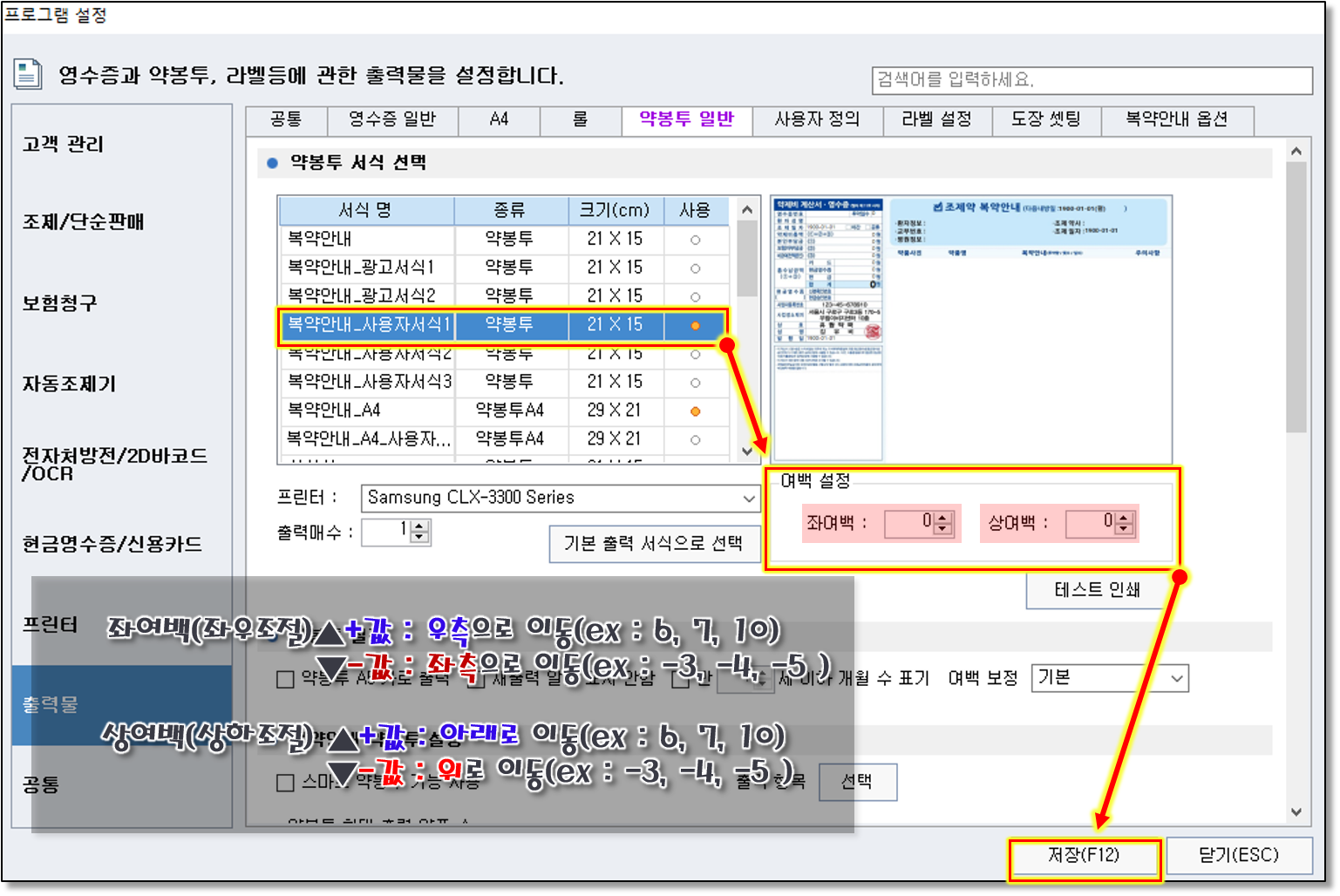This screenshot has height=896, width=1340.
Task: Decrease 좌여백 value with the down arrow
Action: pos(942,529)
